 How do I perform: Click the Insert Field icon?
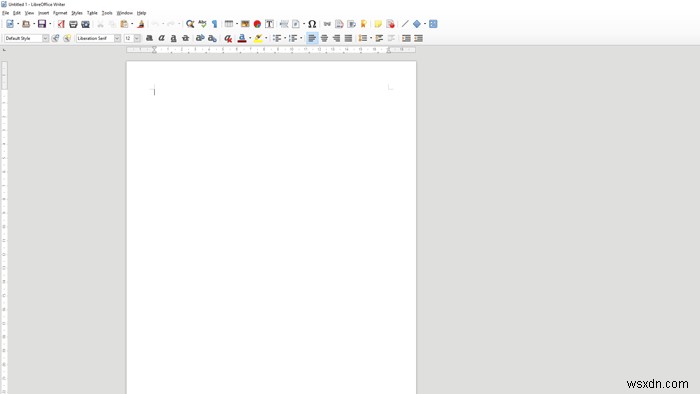click(x=296, y=24)
